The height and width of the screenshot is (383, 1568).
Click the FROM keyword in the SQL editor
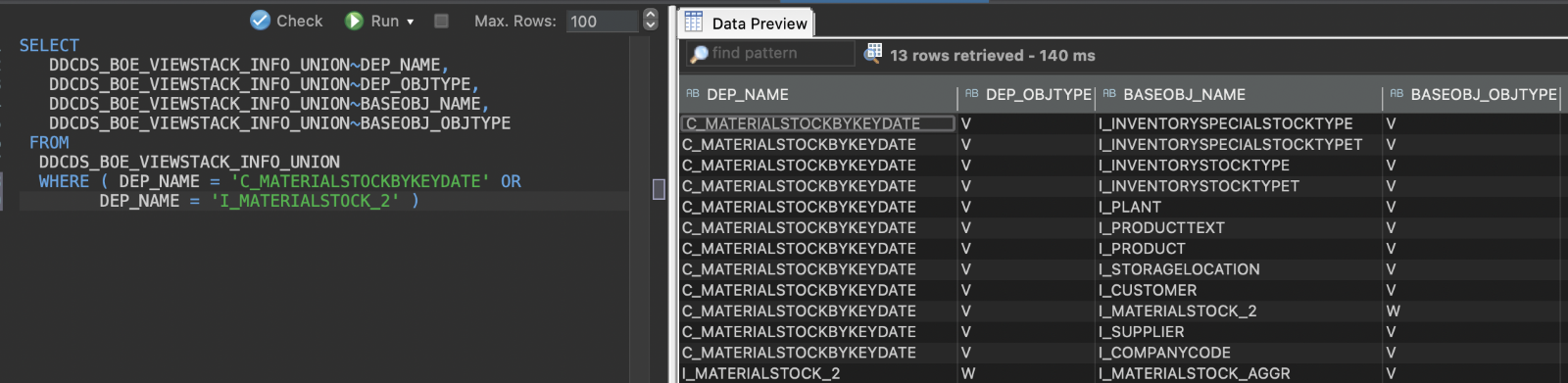(x=49, y=142)
